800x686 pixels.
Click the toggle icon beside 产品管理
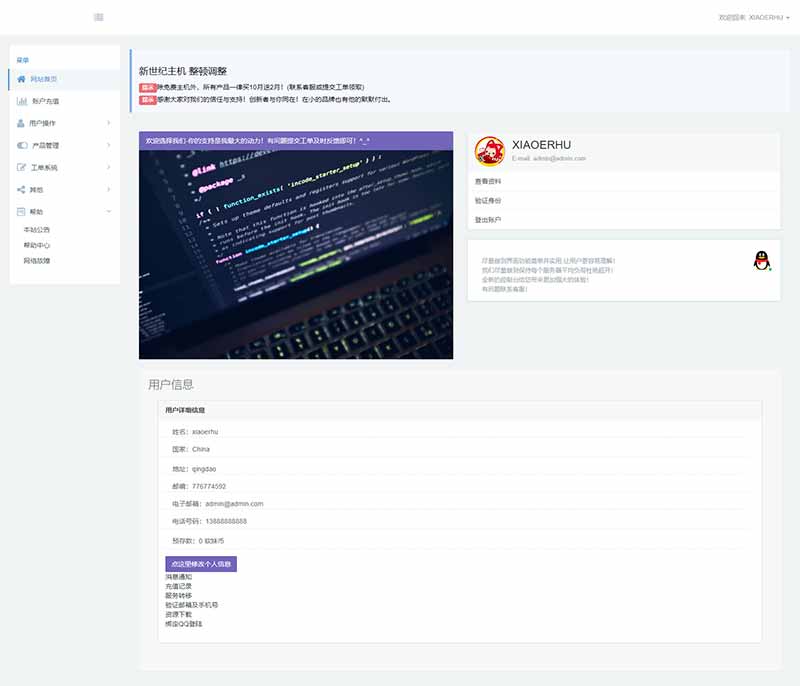21,145
